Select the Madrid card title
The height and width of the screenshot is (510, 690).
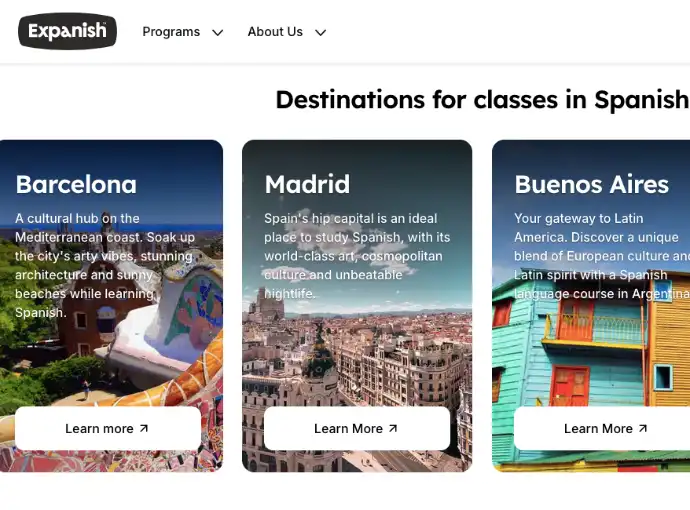tap(307, 184)
